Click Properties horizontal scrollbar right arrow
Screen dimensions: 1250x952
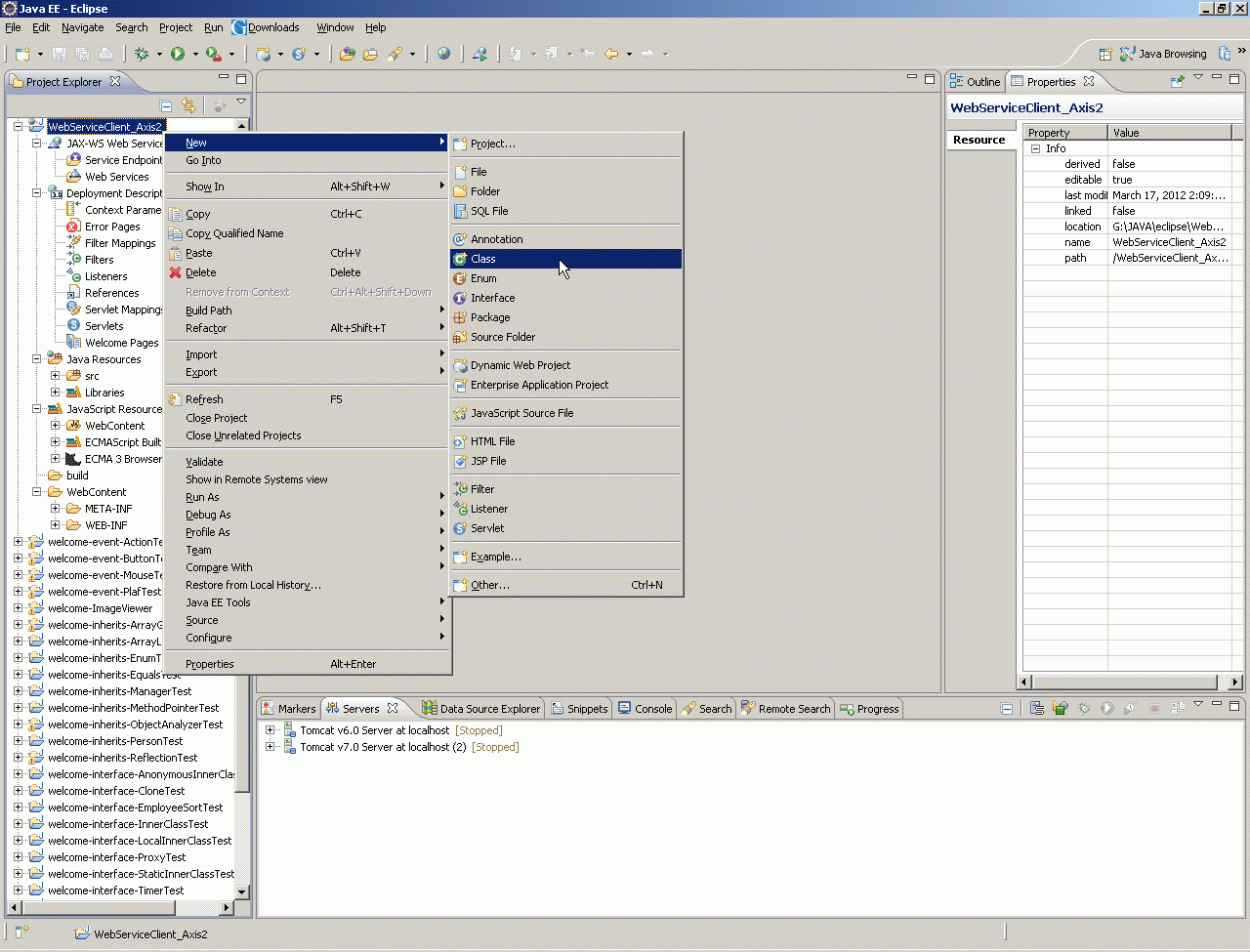[1235, 682]
